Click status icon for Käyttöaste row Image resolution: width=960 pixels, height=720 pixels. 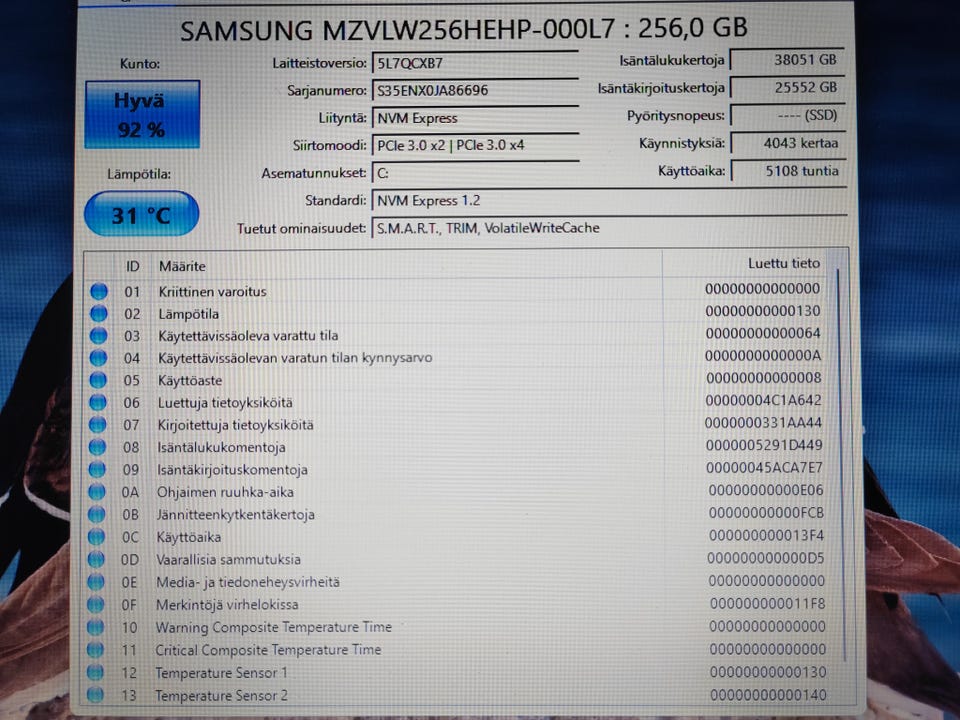click(98, 380)
